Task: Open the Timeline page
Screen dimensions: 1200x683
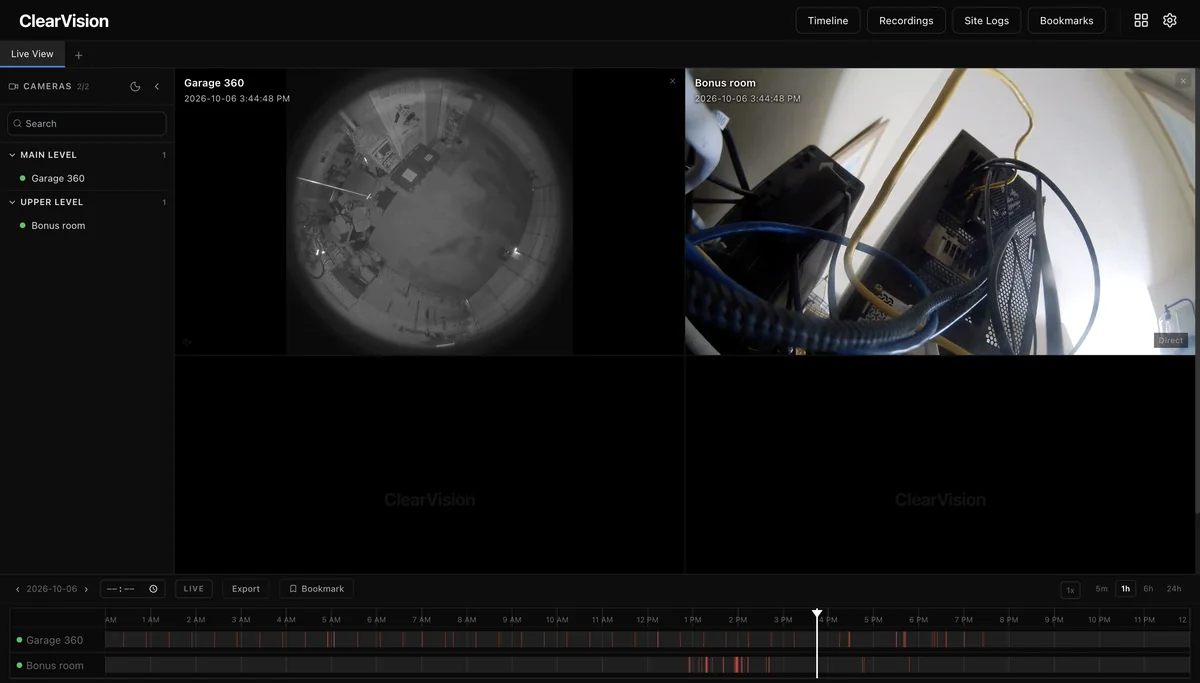Action: click(x=828, y=20)
